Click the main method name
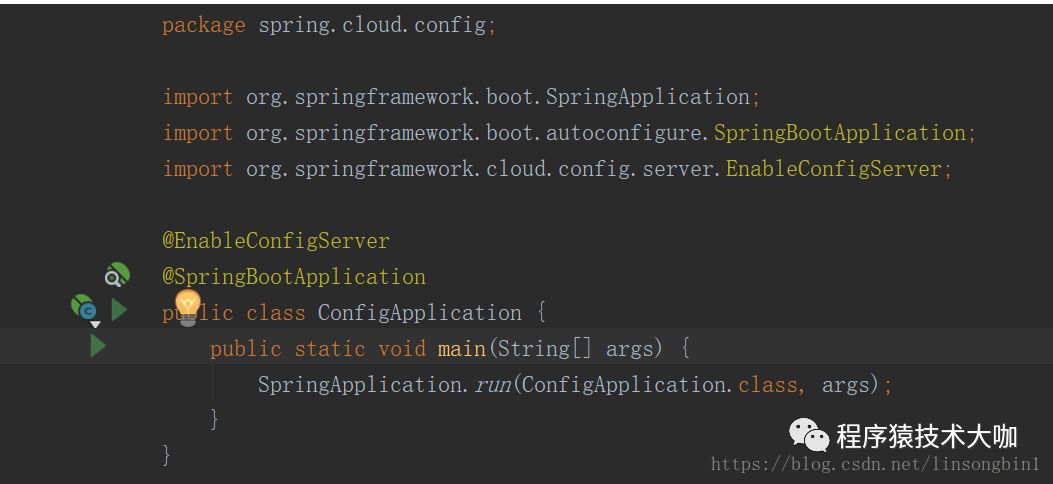 (461, 349)
